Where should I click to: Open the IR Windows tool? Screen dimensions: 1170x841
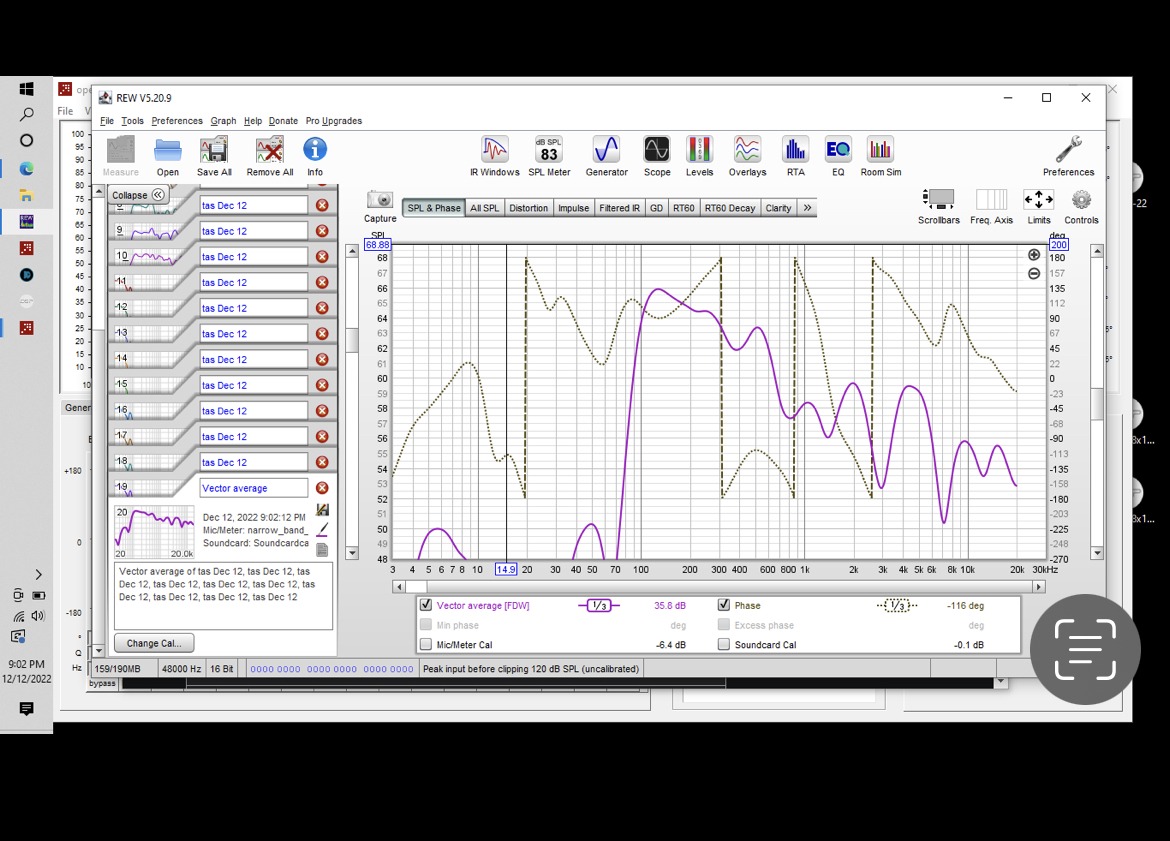click(494, 156)
